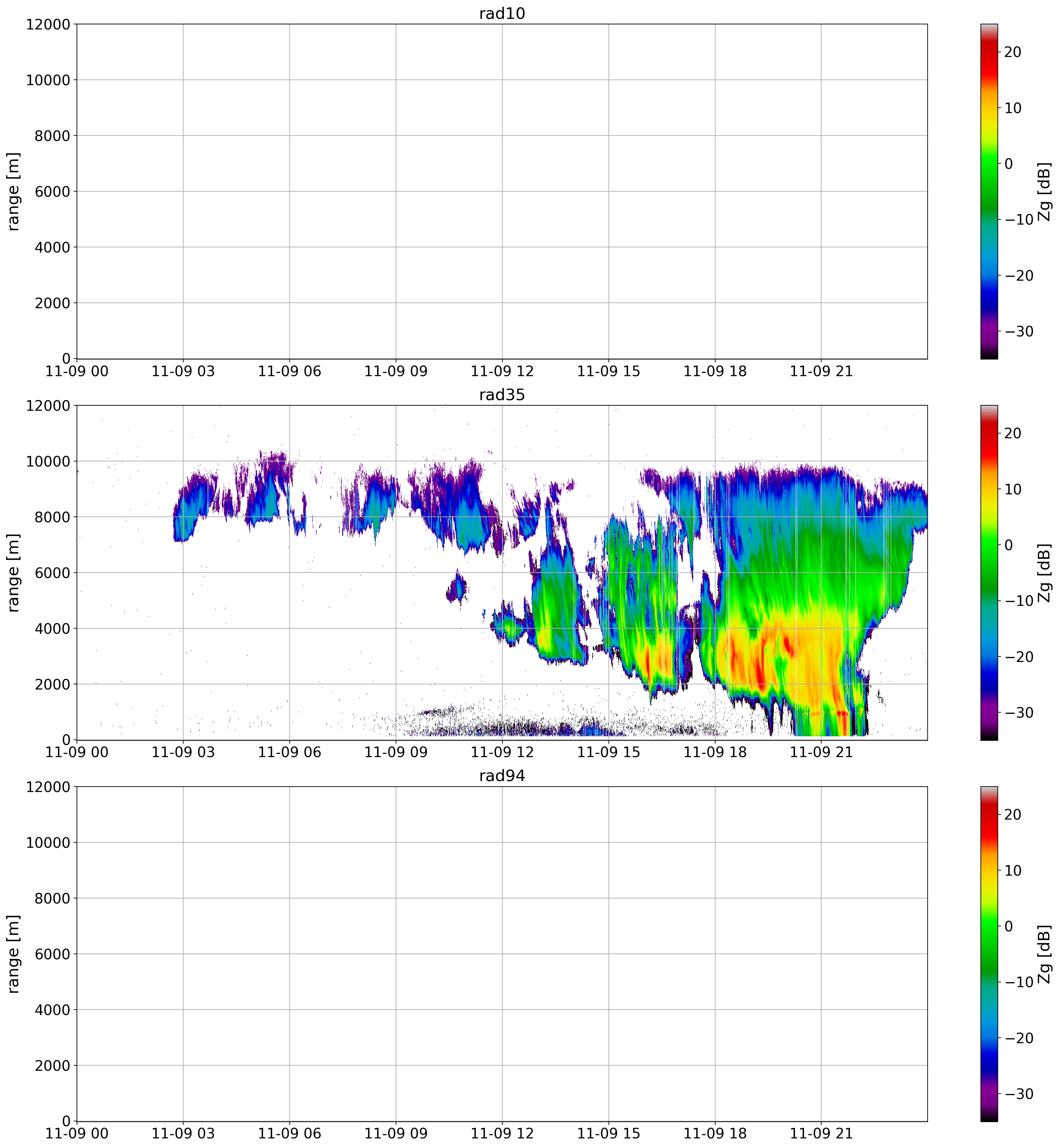Click the '−30' tick on rad35 colorbar

[1019, 712]
